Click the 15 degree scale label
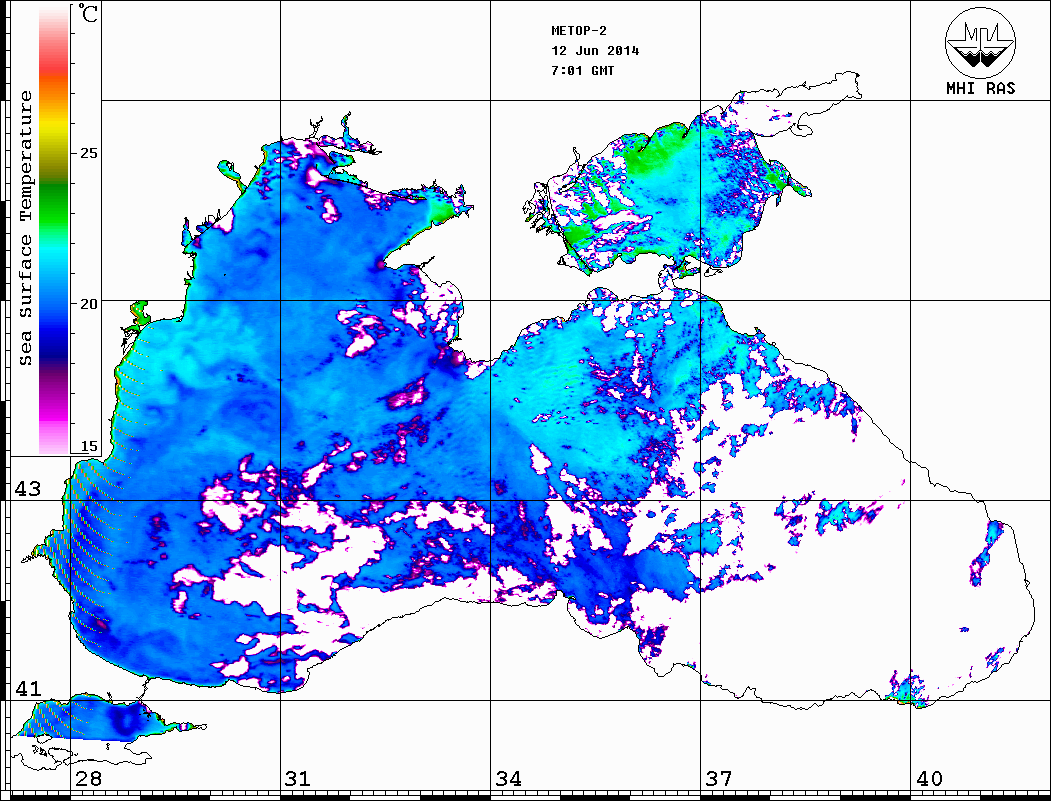 (x=88, y=446)
